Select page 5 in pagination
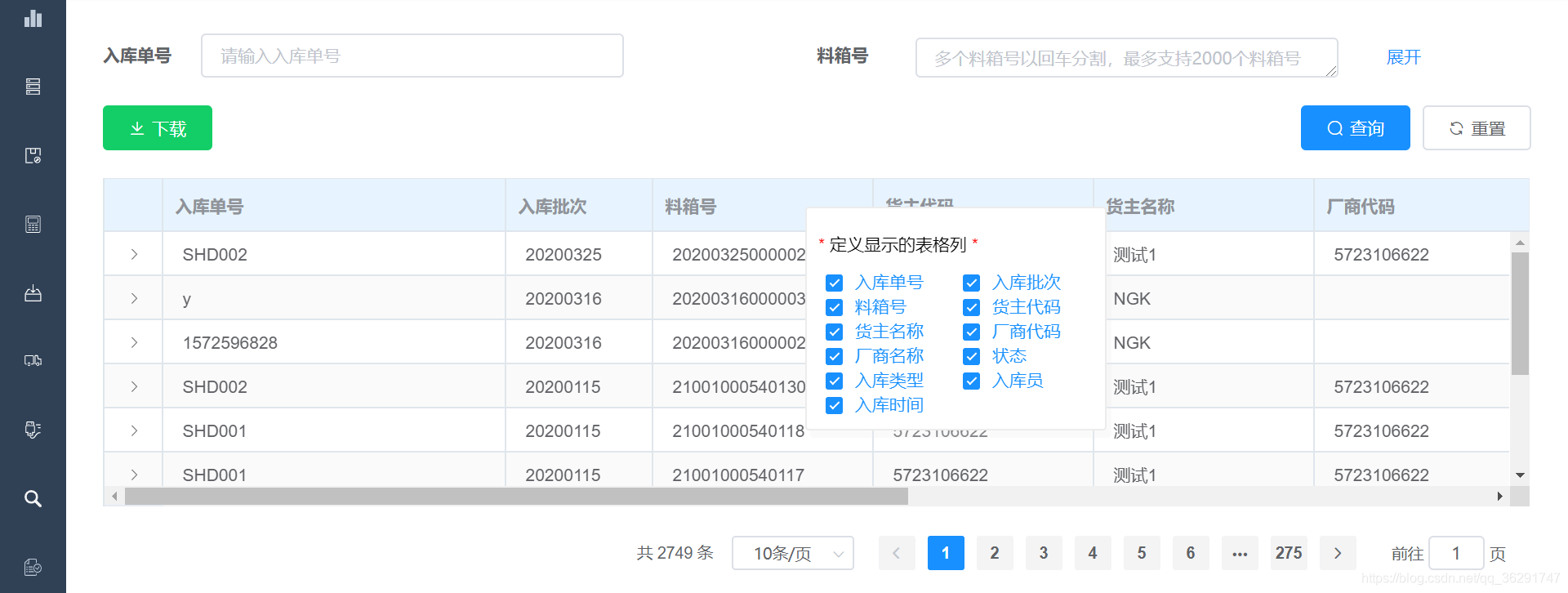Image resolution: width=1568 pixels, height=593 pixels. (1142, 553)
